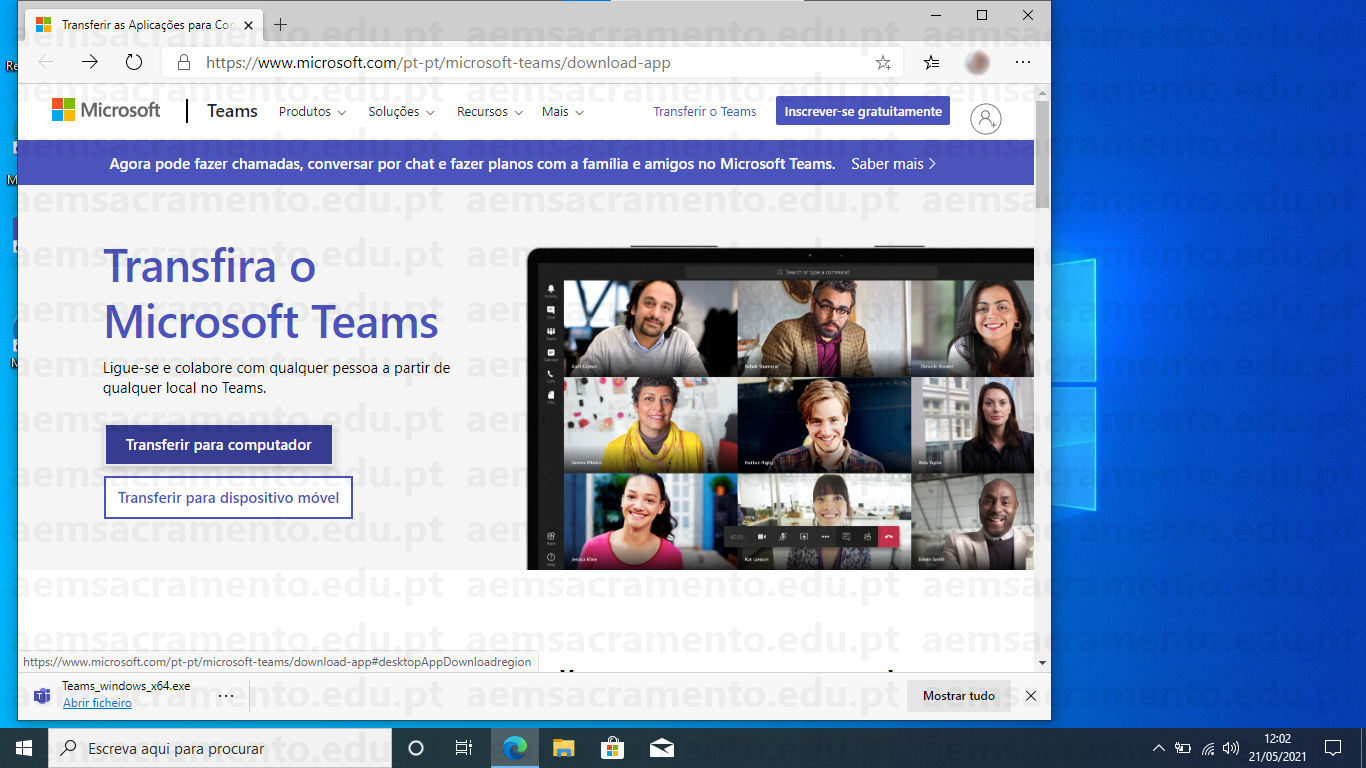Expand the Soluções dropdown menu

[401, 112]
